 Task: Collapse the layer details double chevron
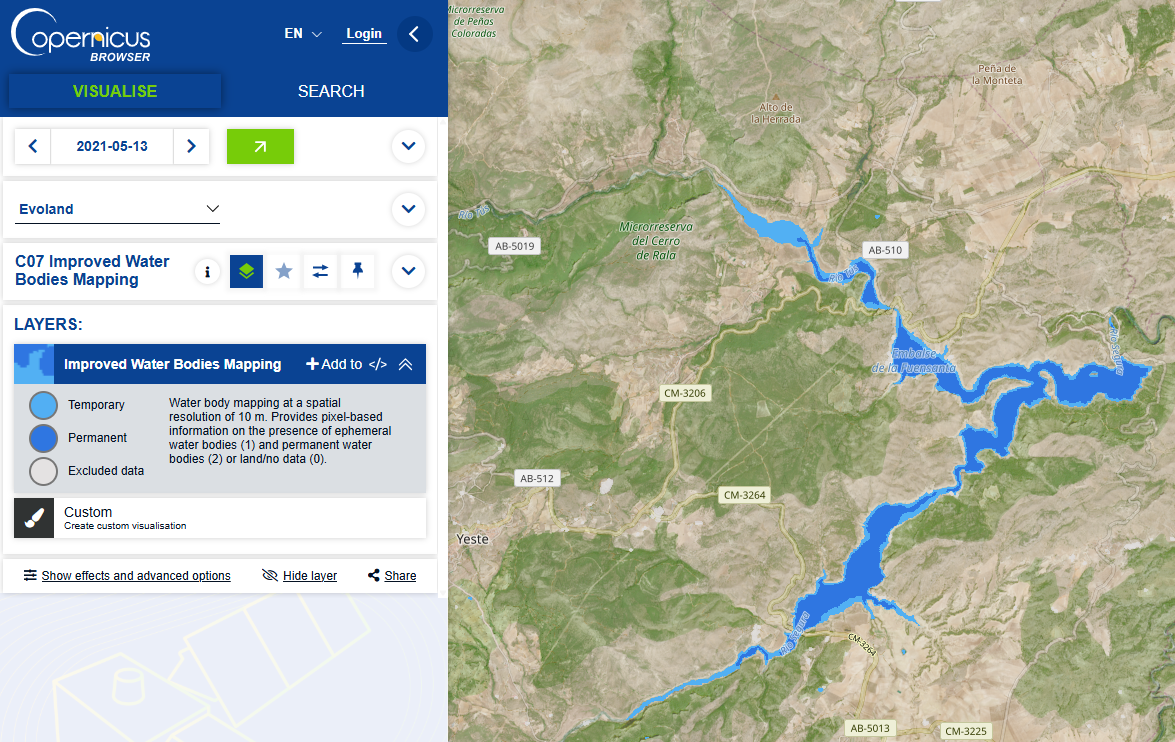pos(405,364)
